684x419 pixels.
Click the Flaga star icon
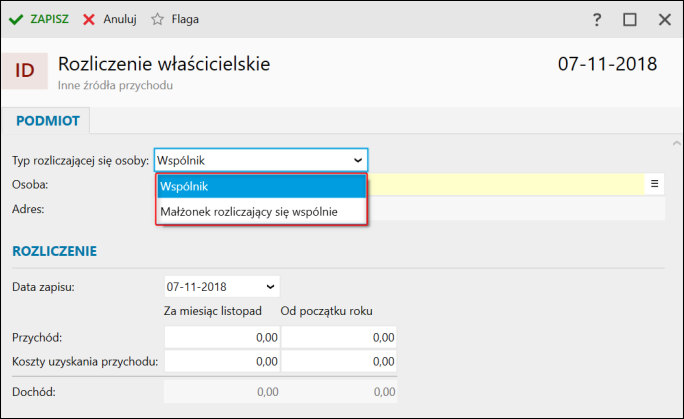157,19
